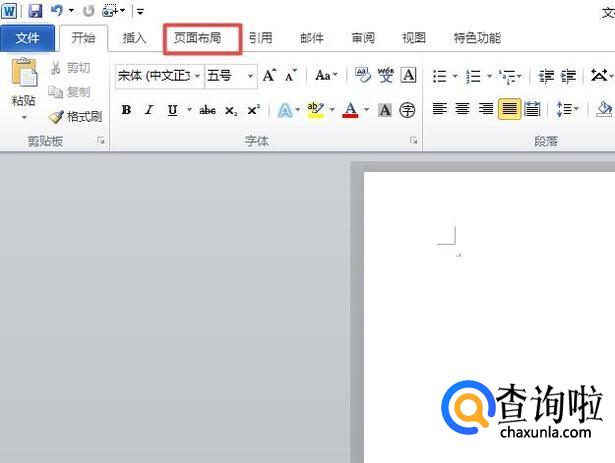Click the Character Border icon
Viewport: 615px width, 463px height.
[x=408, y=75]
